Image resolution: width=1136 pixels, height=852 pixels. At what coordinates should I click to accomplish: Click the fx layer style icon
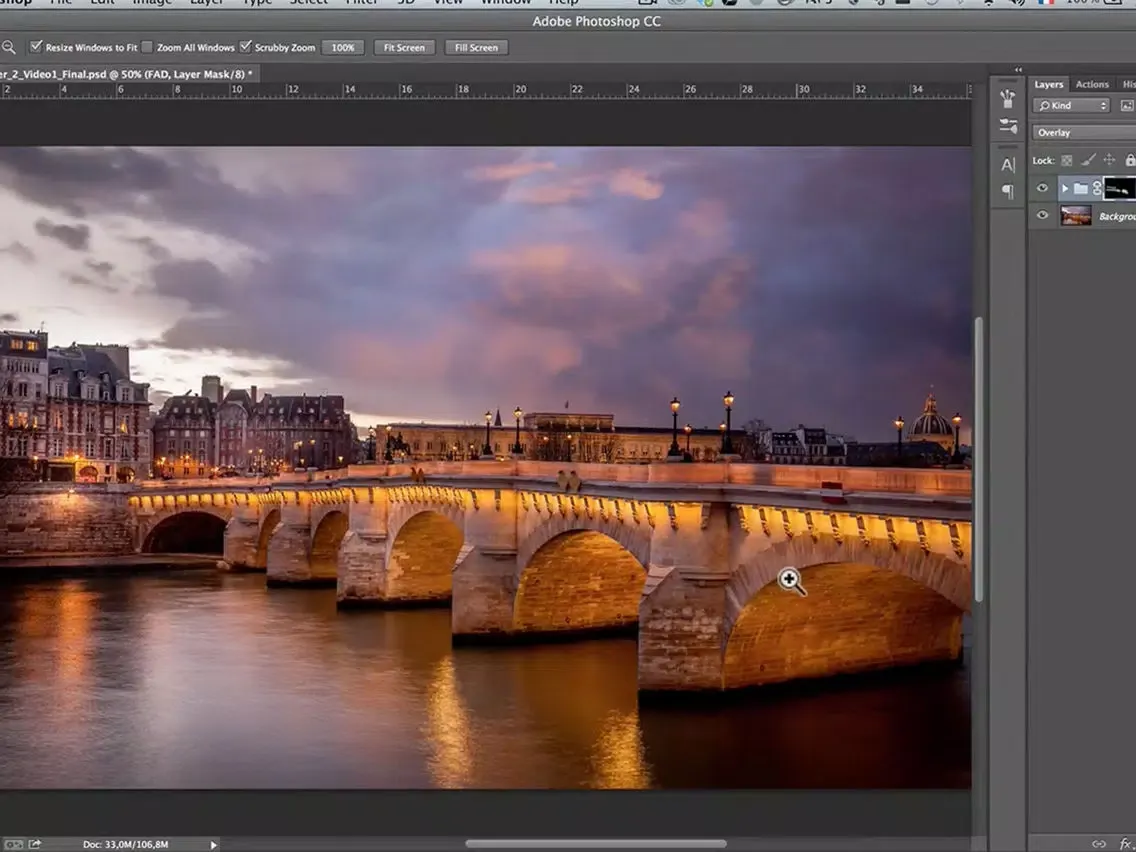[x=1126, y=843]
